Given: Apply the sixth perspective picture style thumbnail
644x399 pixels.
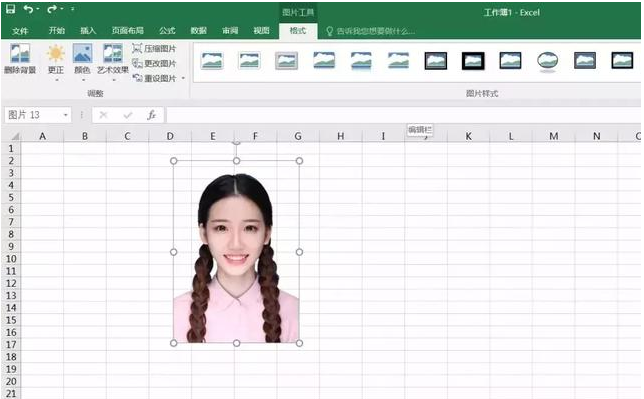Looking at the screenshot, I should 398,61.
